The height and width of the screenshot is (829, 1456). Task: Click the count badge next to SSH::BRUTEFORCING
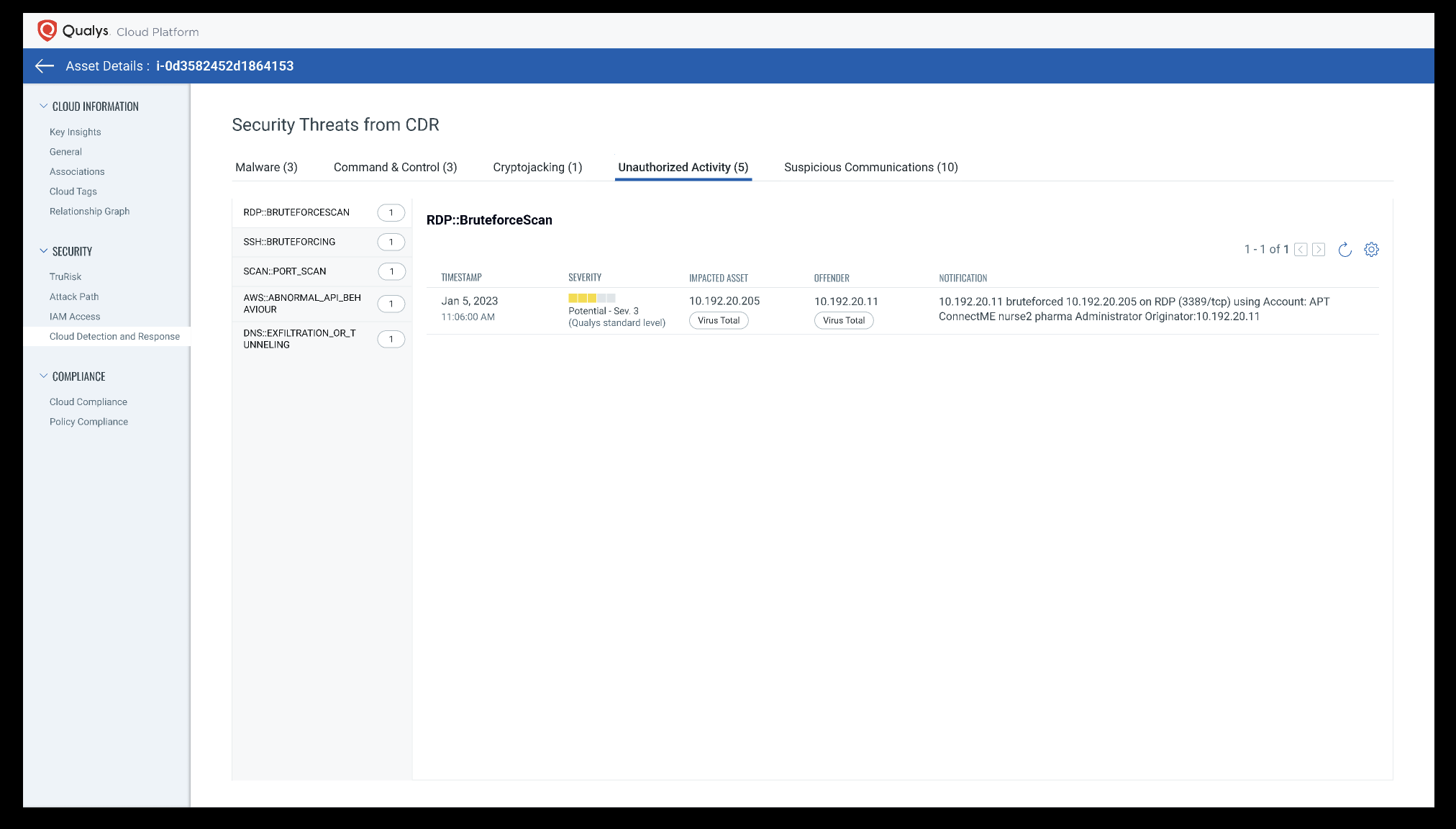tap(391, 242)
